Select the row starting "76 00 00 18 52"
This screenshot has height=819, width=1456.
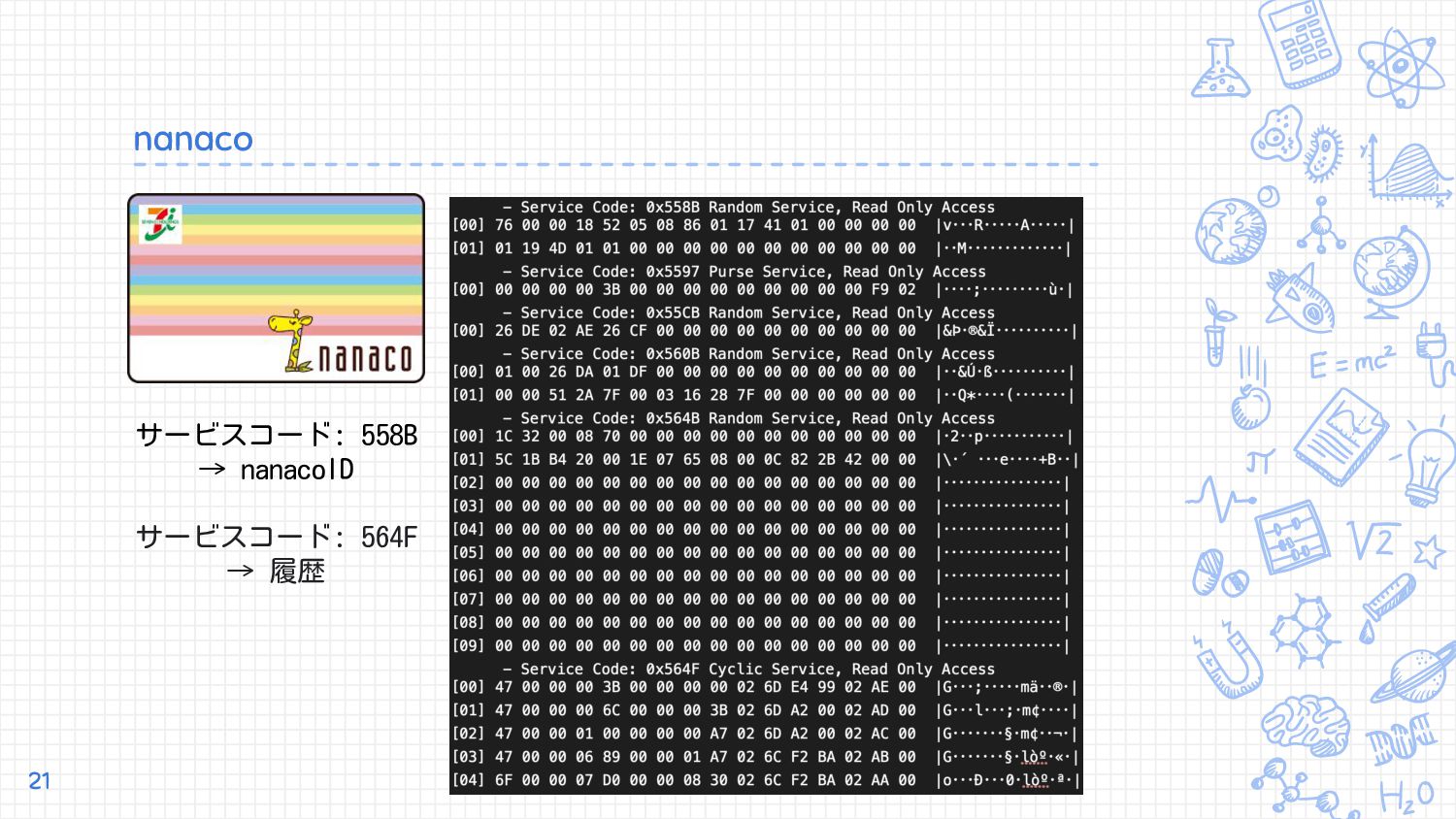pos(764,225)
